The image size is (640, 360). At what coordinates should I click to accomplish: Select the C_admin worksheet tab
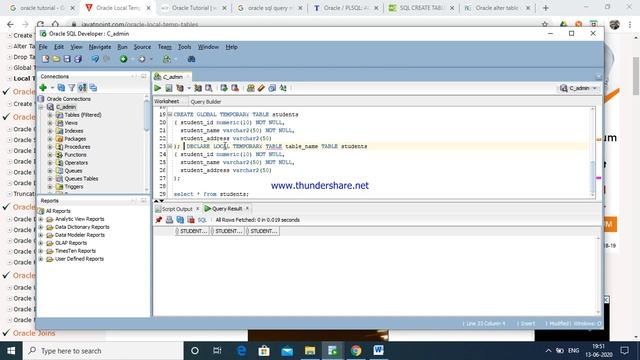click(173, 77)
